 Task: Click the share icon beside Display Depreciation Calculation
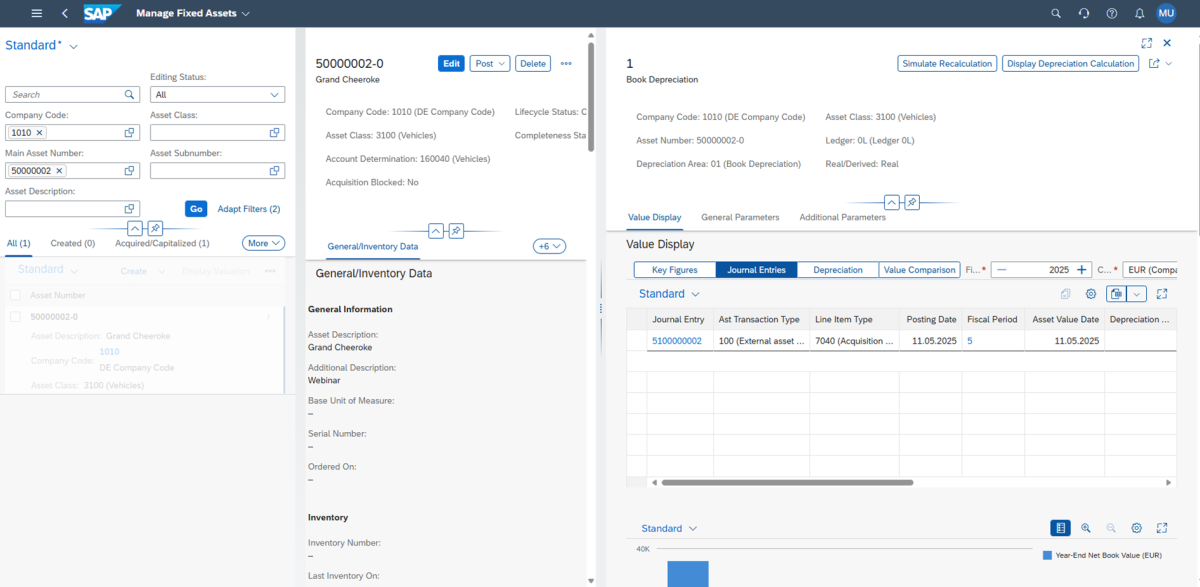tap(1154, 63)
